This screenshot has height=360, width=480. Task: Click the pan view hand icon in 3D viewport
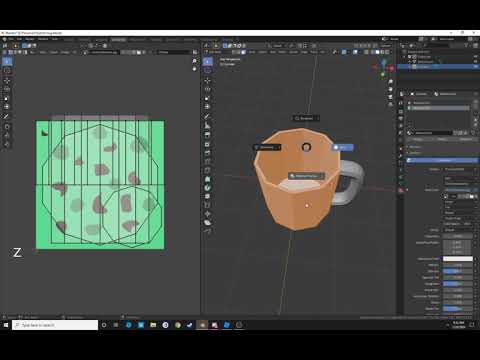click(x=391, y=89)
